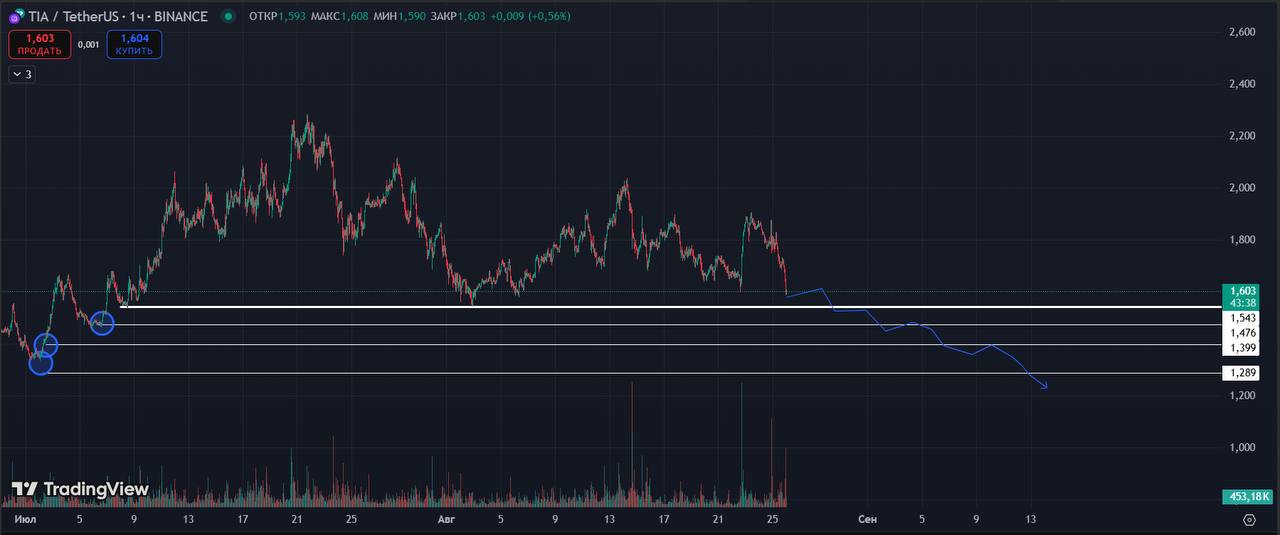Select the 1,543 price level label
The width and height of the screenshot is (1280, 535).
tap(1243, 317)
